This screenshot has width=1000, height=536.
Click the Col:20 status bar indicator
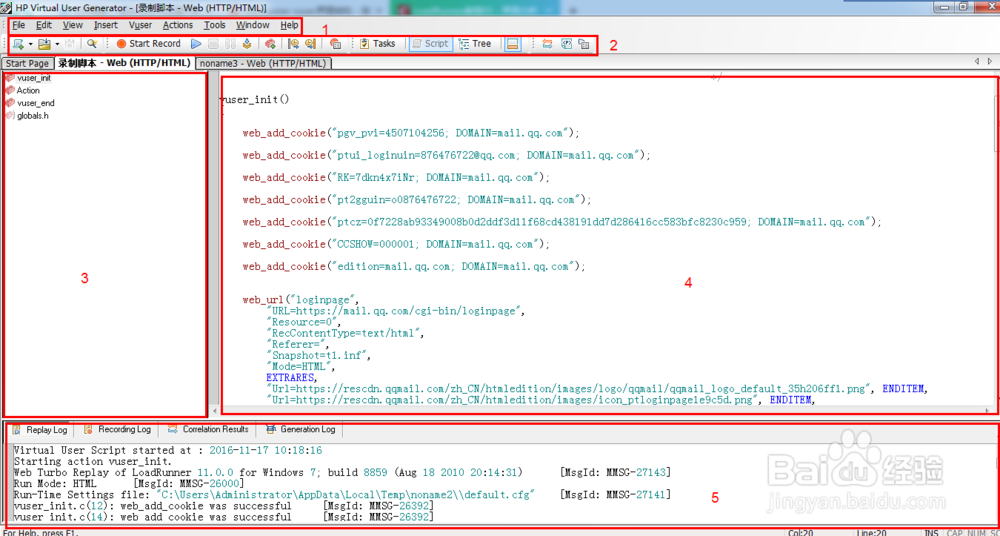point(802,532)
